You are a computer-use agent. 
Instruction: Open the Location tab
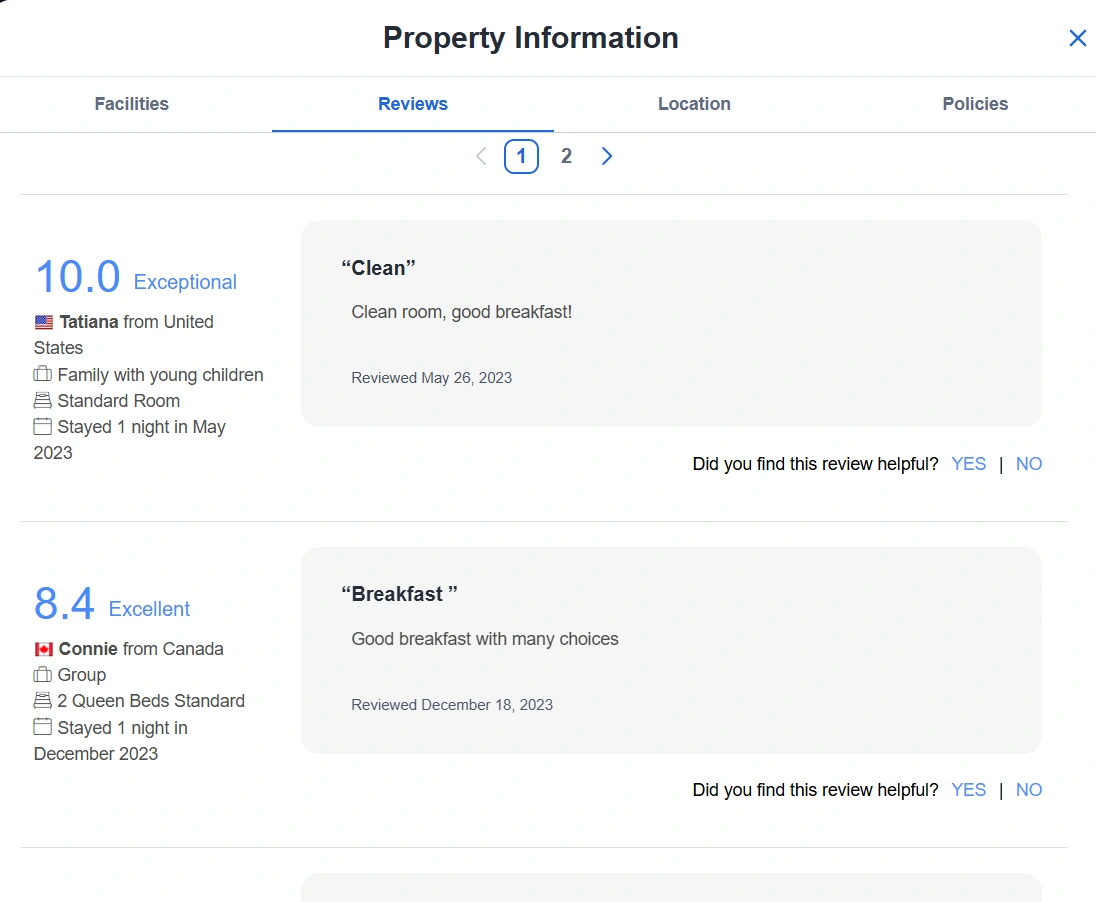694,103
